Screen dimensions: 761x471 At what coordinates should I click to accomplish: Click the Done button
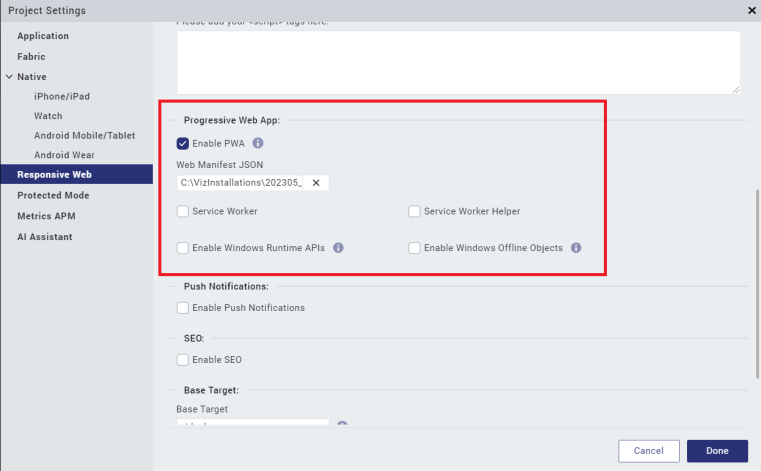[717, 451]
